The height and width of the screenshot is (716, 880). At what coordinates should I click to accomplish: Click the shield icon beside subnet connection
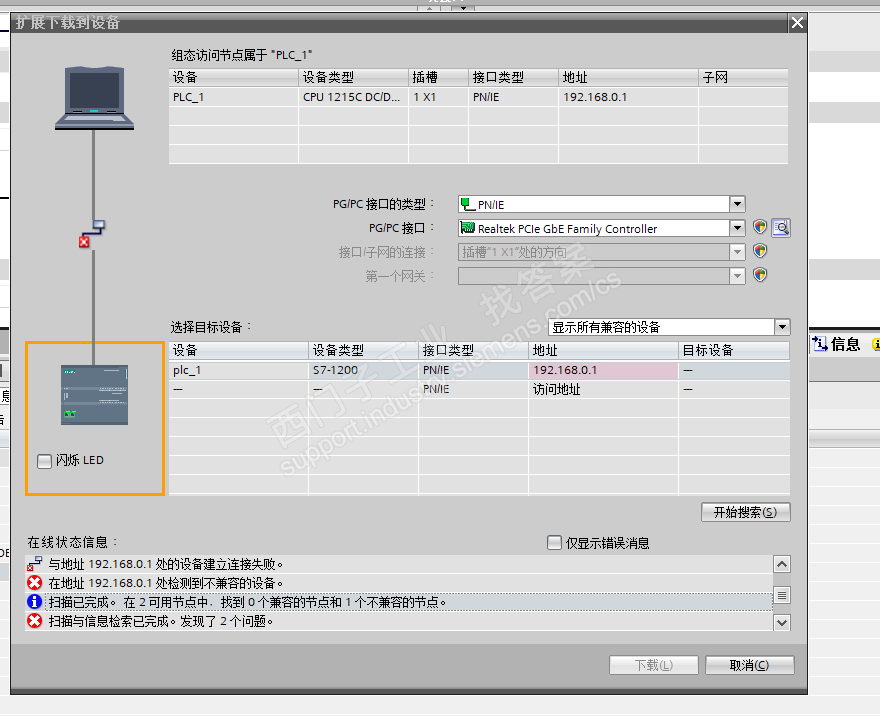pos(760,251)
